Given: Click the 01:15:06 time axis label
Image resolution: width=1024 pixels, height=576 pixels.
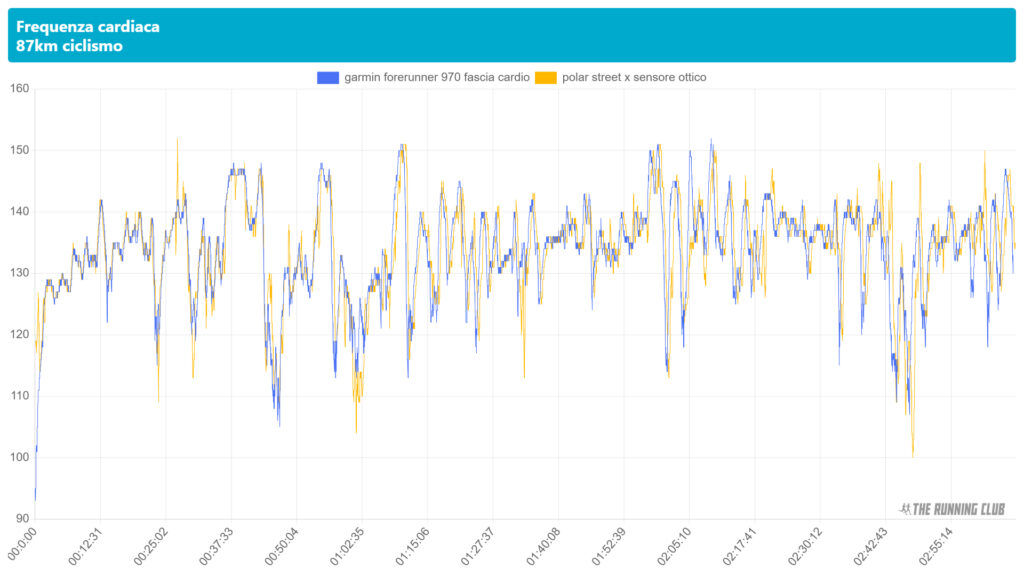Looking at the screenshot, I should click(x=412, y=546).
